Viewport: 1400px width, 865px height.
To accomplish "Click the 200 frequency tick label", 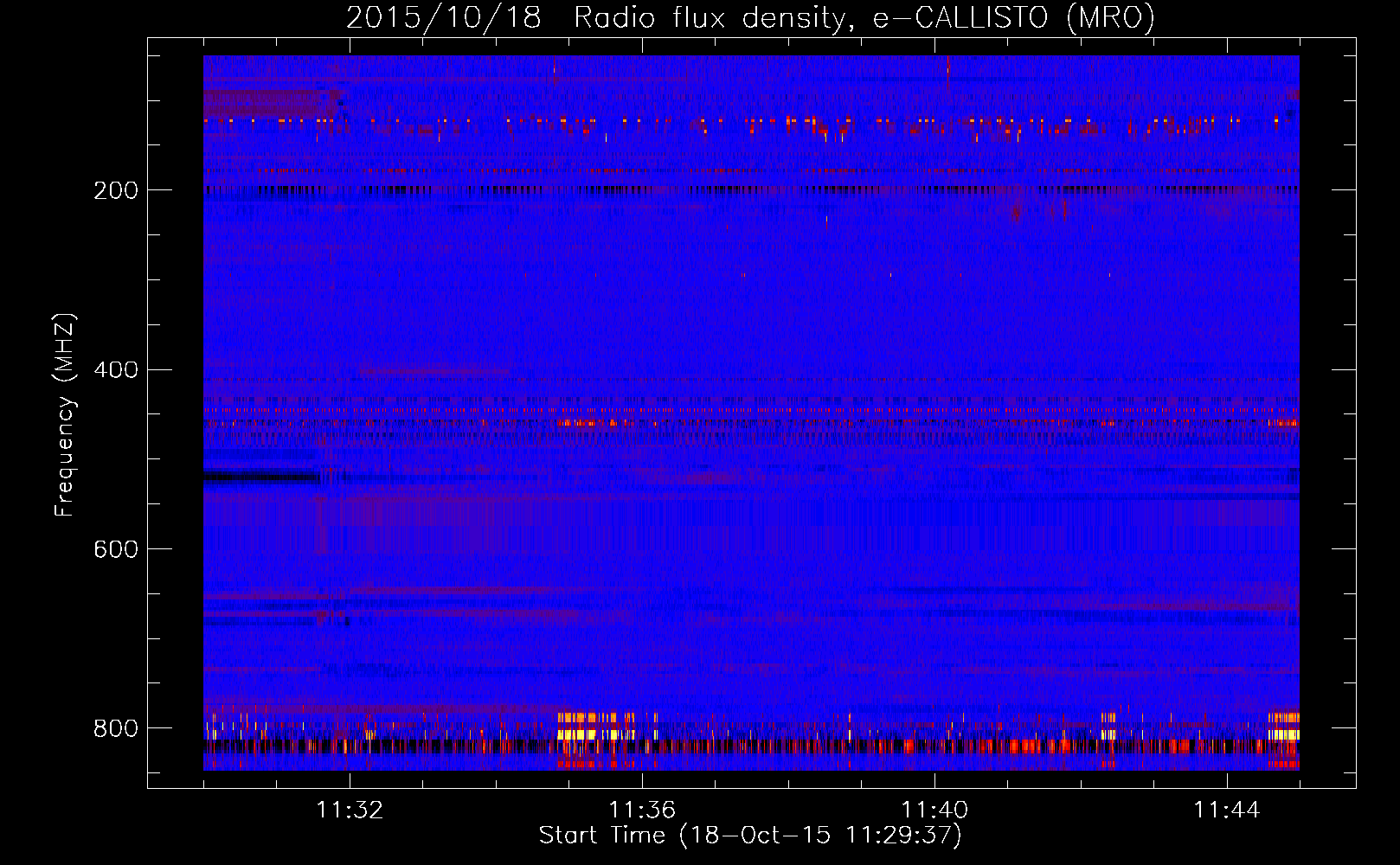I will coord(116,190).
